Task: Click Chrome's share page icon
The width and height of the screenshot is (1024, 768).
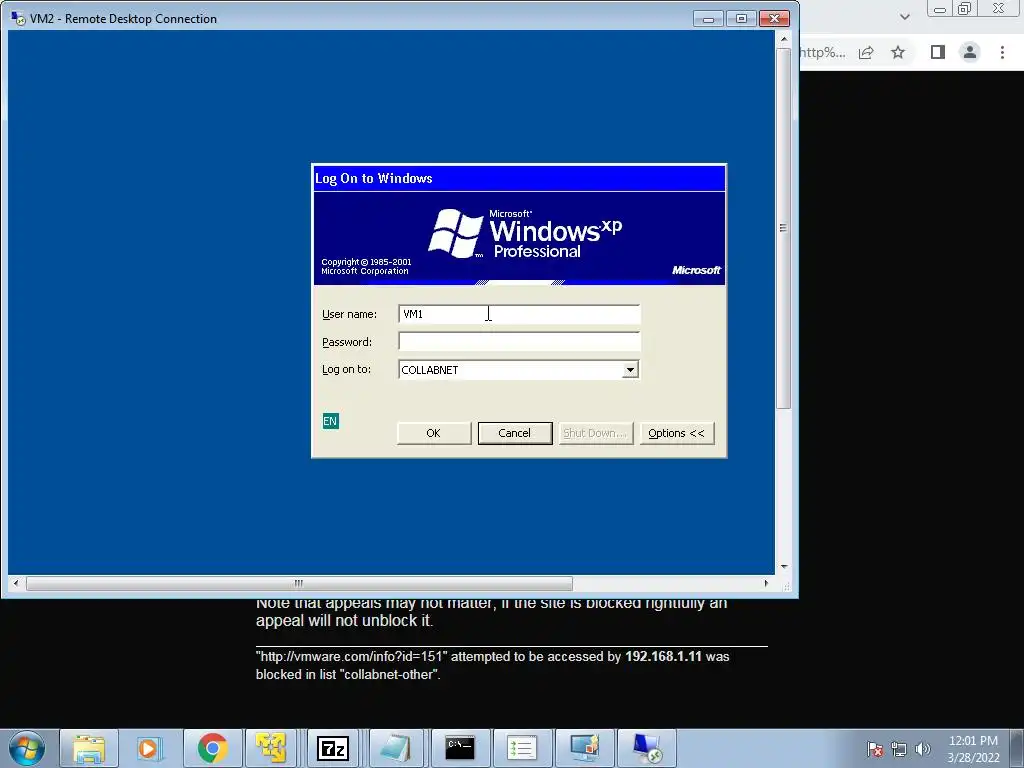Action: (x=866, y=52)
